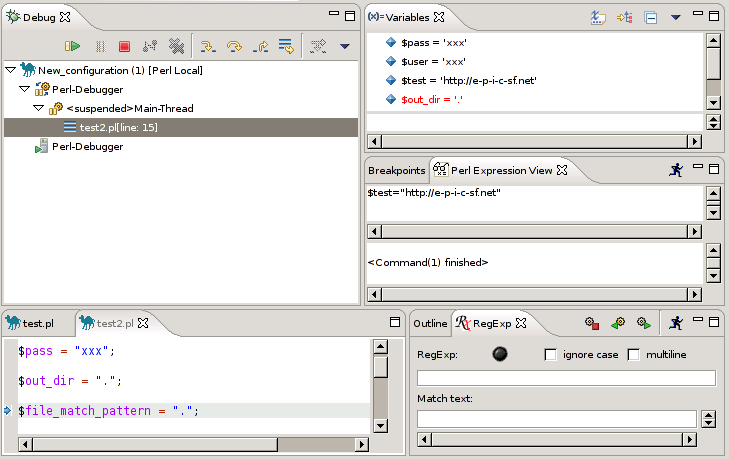Click Collapse All in Variables view
The height and width of the screenshot is (459, 729).
coord(650,18)
